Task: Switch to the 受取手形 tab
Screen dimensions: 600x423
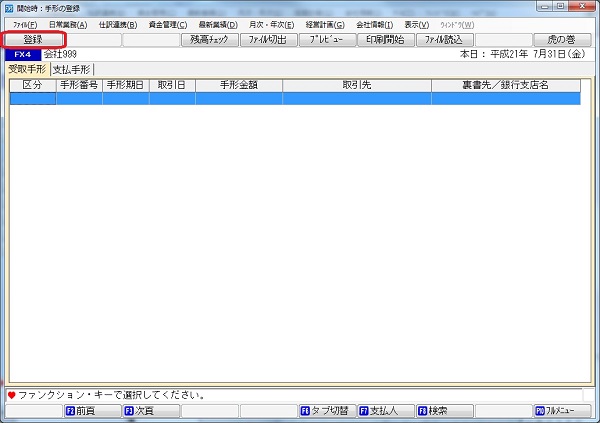Action: point(28,69)
